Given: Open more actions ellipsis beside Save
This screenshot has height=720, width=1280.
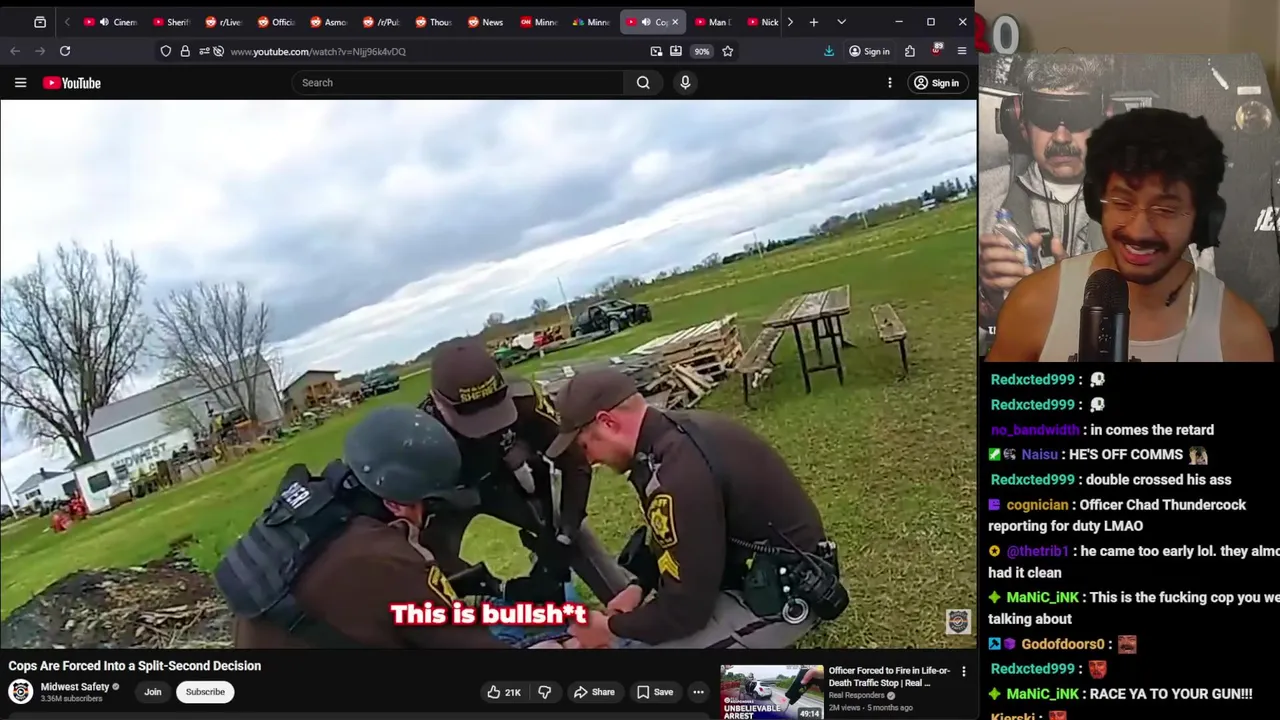Looking at the screenshot, I should coord(698,692).
